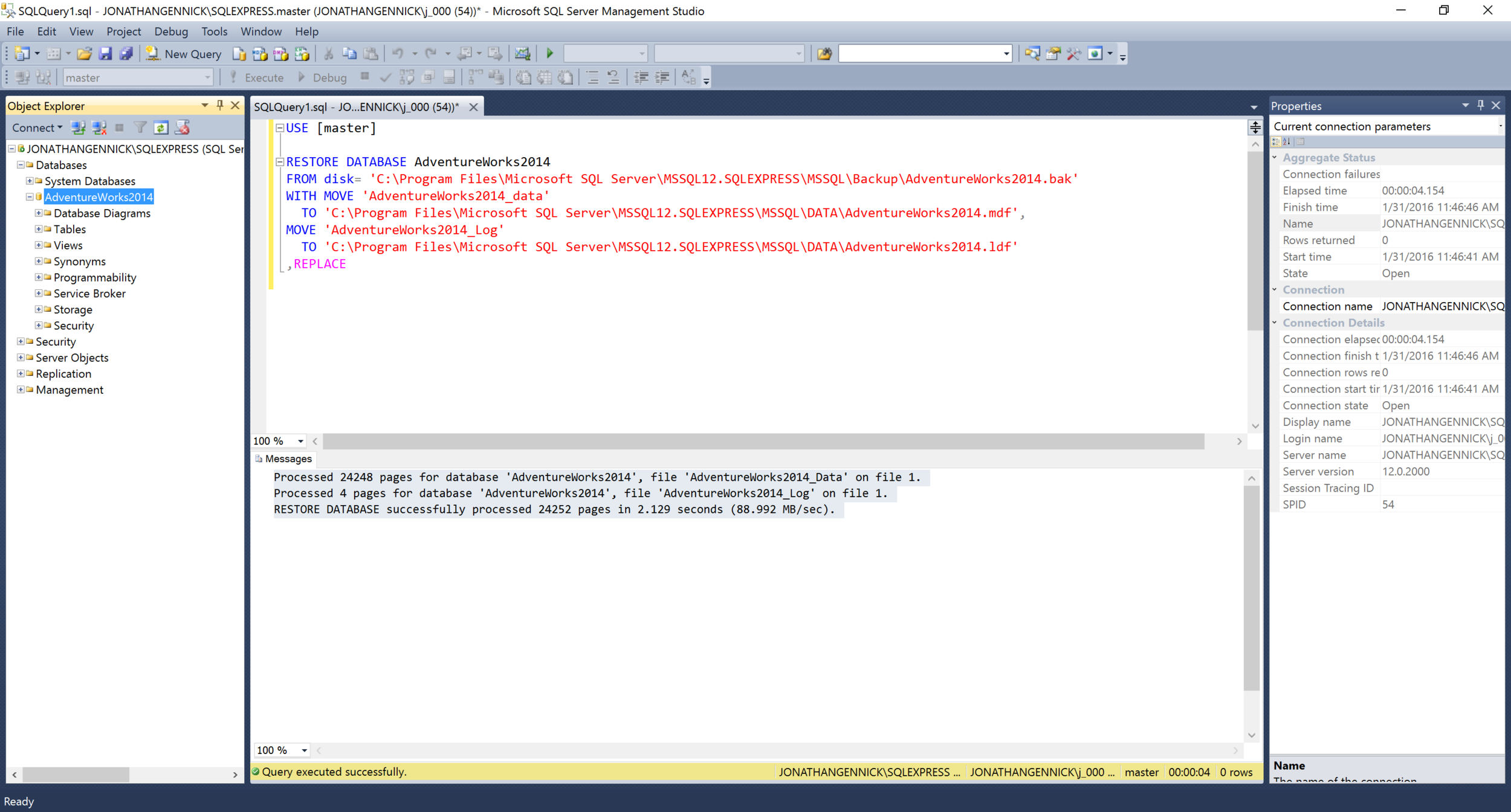The image size is (1511, 812).
Task: Collapse the Connection Details section
Action: 1275,323
